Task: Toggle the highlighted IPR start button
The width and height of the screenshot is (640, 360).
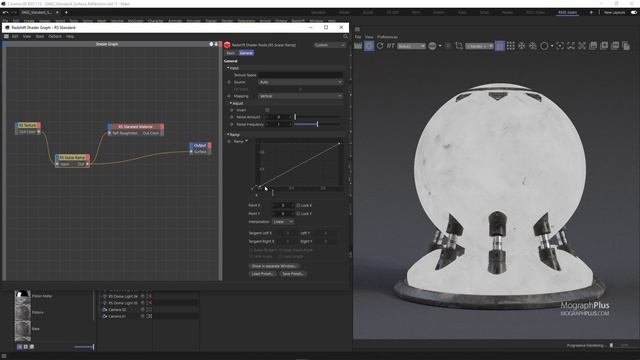Action: point(369,46)
